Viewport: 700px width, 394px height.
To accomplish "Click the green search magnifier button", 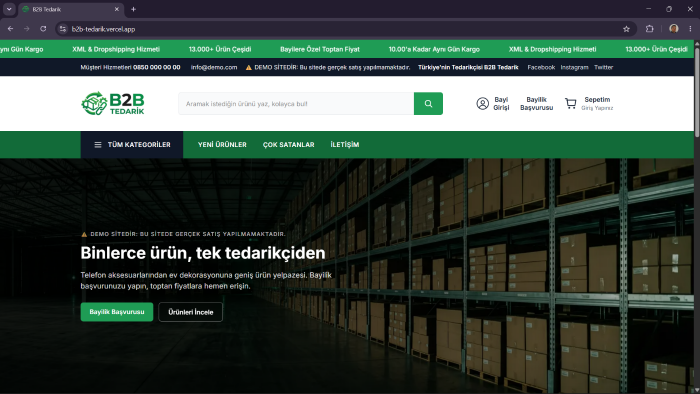I will tap(428, 104).
